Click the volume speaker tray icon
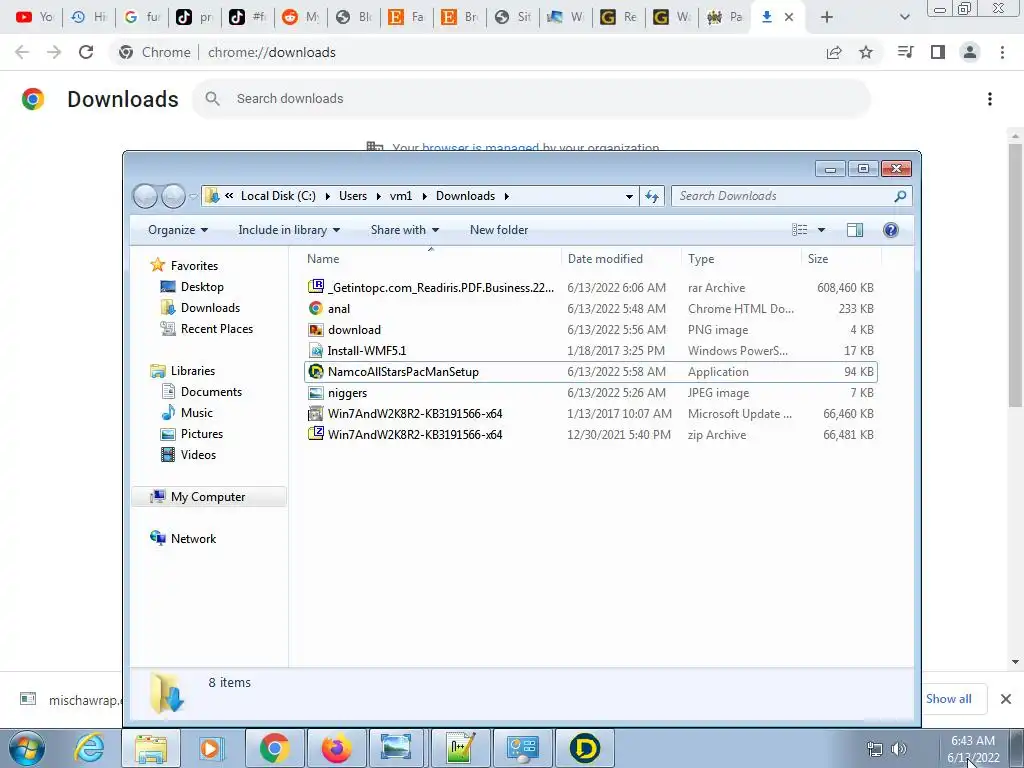Image resolution: width=1024 pixels, height=768 pixels. coord(899,748)
